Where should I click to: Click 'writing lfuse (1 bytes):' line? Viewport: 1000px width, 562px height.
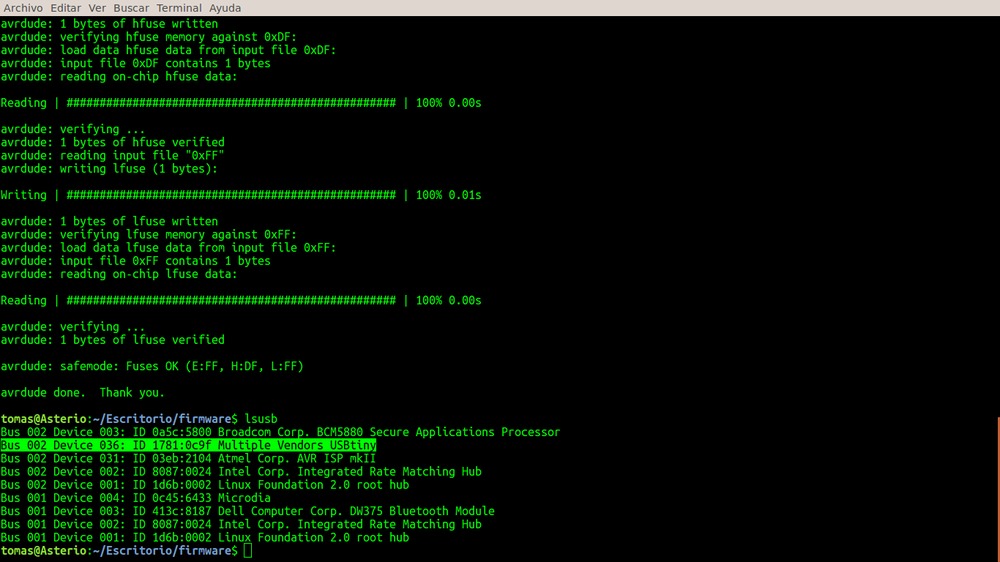click(109, 169)
